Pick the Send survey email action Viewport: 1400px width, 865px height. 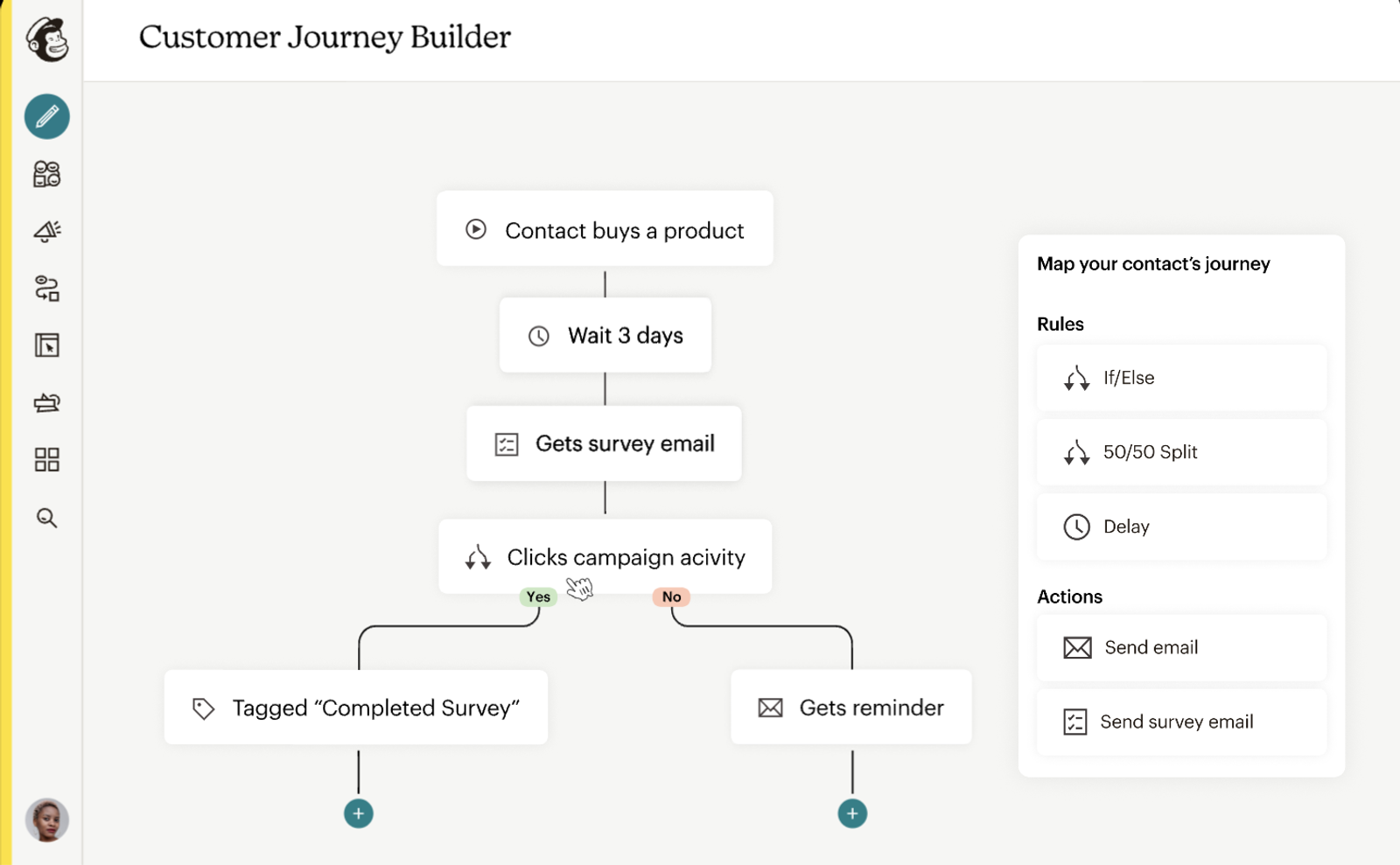[x=1181, y=722]
